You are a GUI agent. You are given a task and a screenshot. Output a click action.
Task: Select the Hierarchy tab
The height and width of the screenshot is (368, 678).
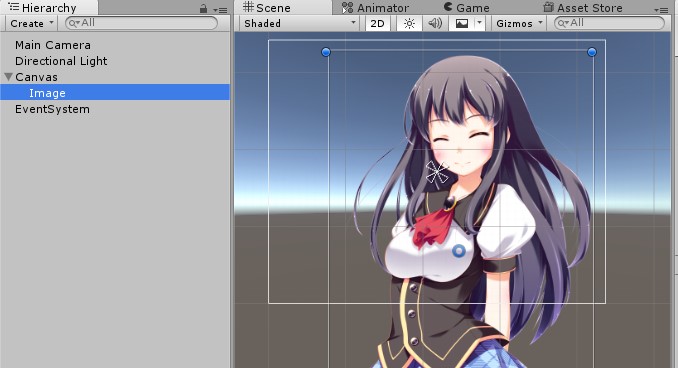[x=49, y=7]
